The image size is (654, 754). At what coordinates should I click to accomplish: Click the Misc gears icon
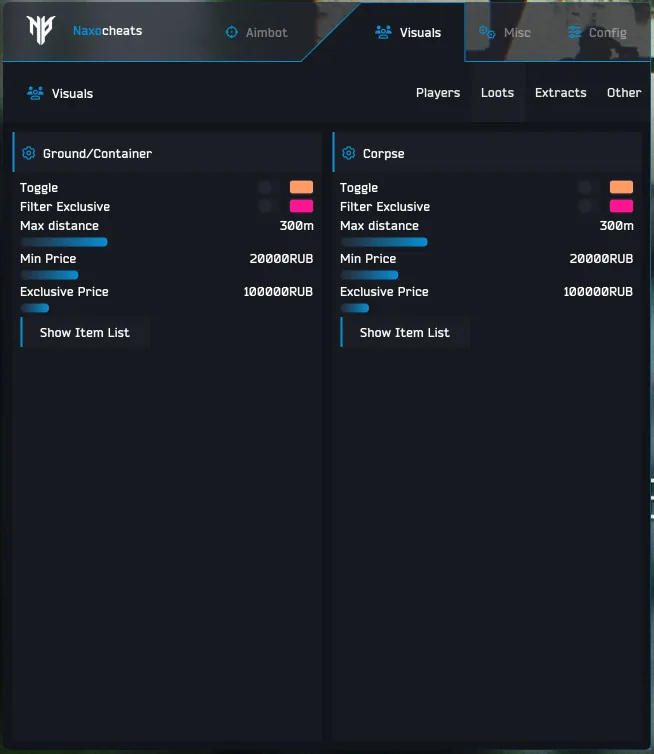[487, 32]
